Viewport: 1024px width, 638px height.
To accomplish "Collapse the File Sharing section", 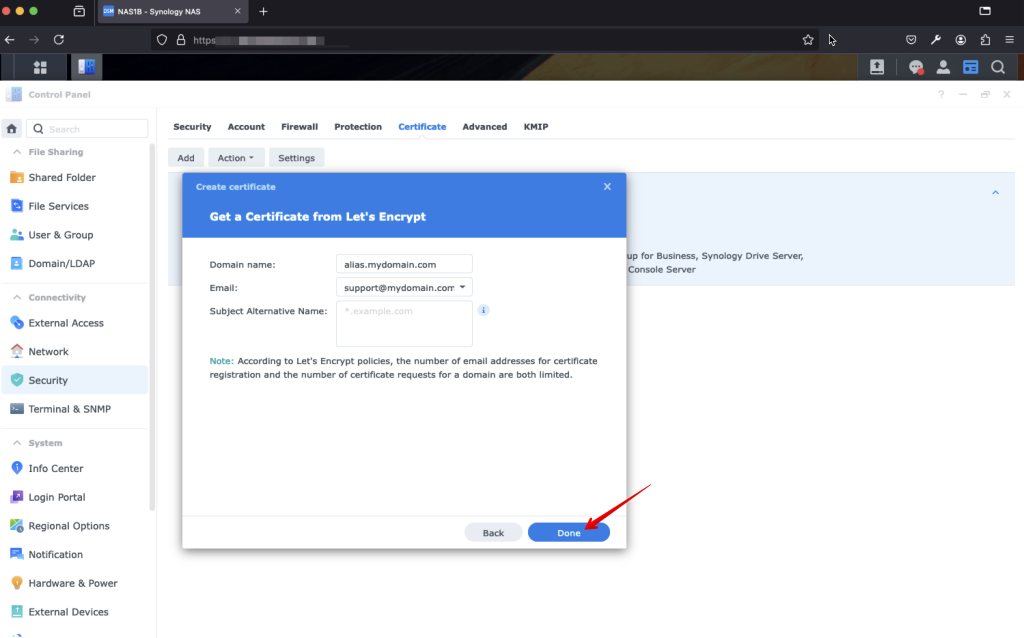I will tap(17, 152).
